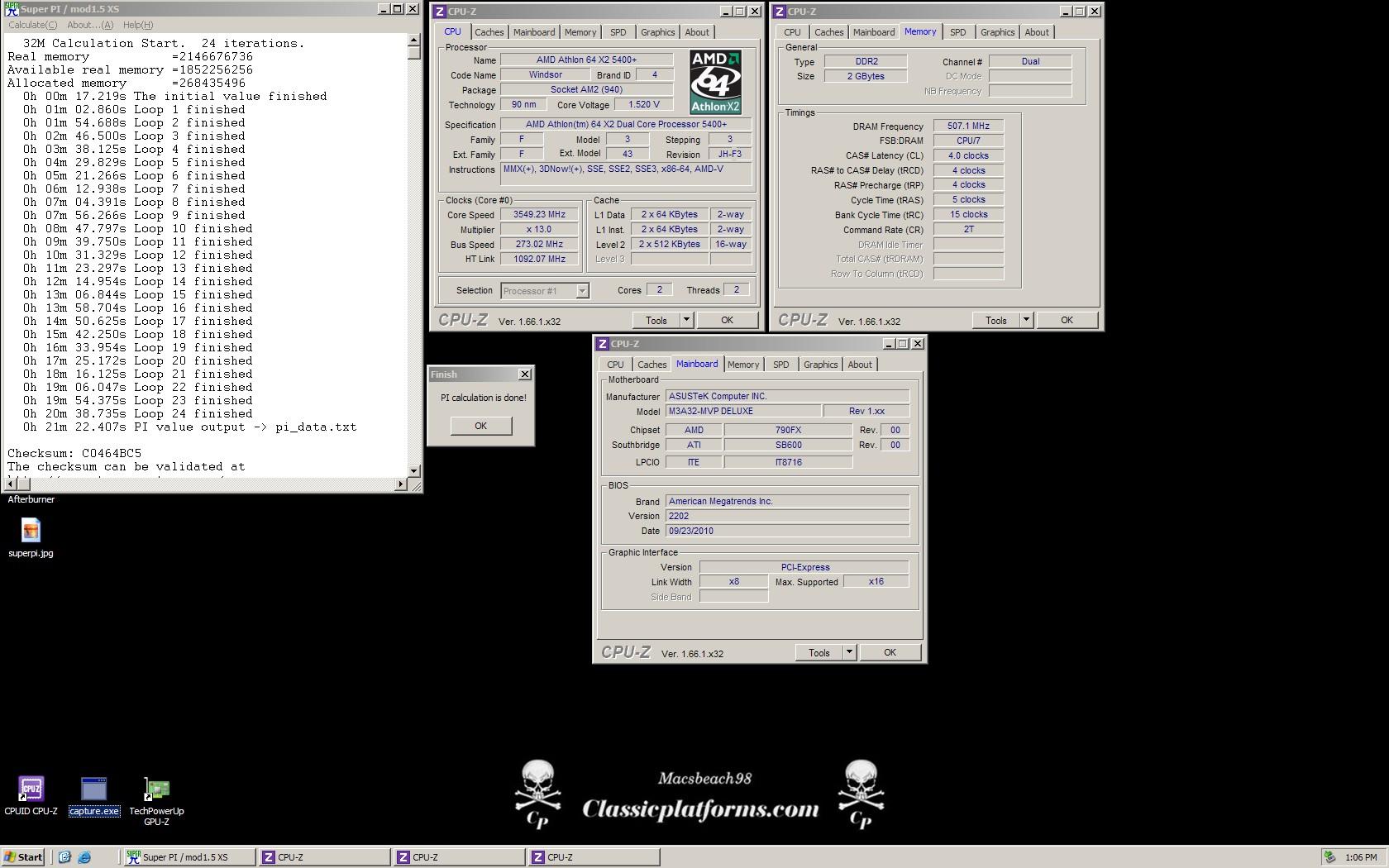The height and width of the screenshot is (868, 1389).
Task: Expand Tools dropdown arrow in Mainboard window
Action: tap(849, 652)
